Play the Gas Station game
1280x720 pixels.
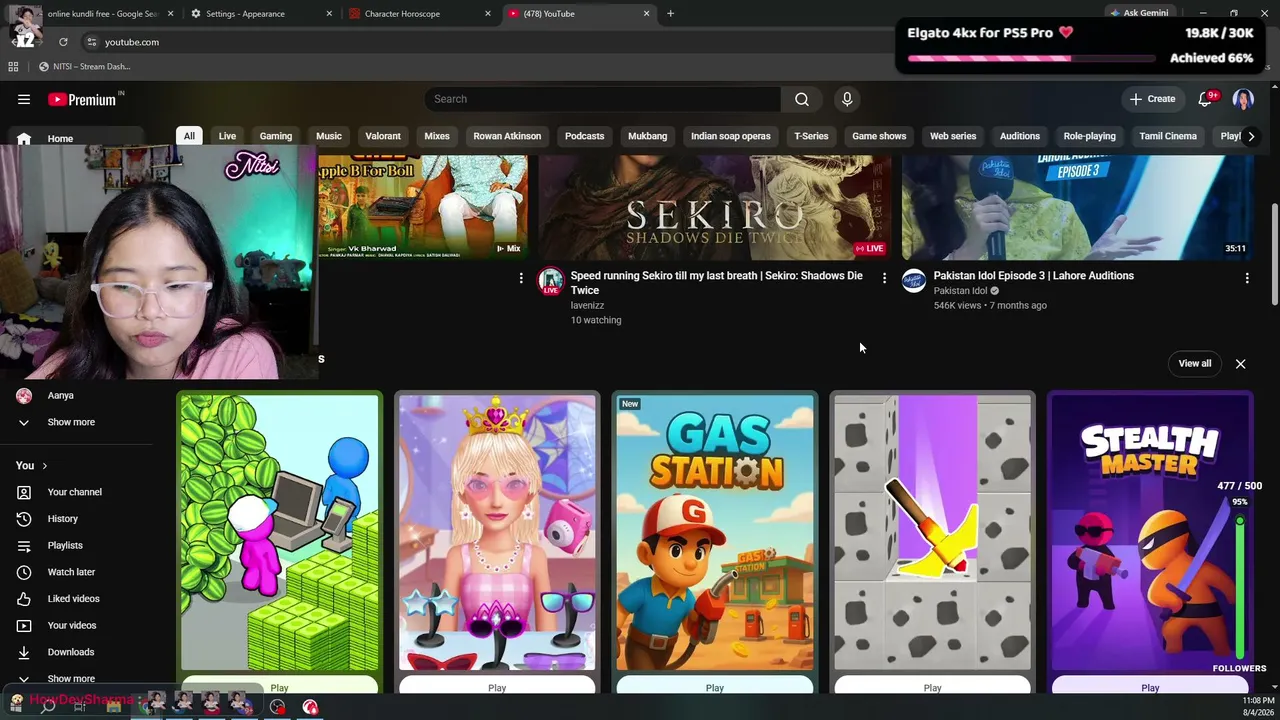pos(715,687)
